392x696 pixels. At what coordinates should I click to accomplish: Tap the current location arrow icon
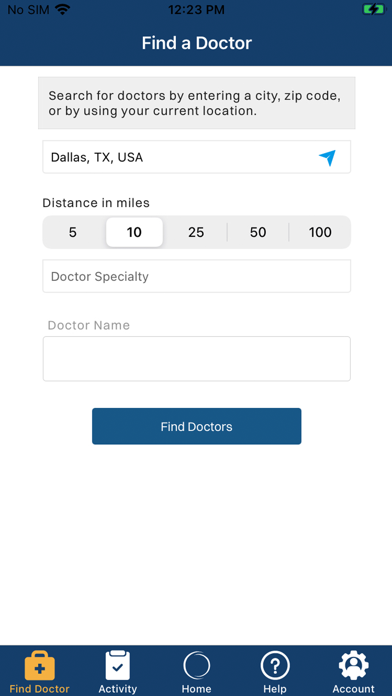327,158
